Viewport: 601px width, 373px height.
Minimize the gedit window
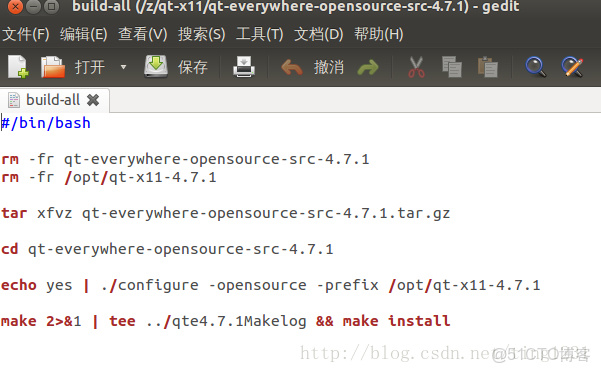click(x=33, y=6)
